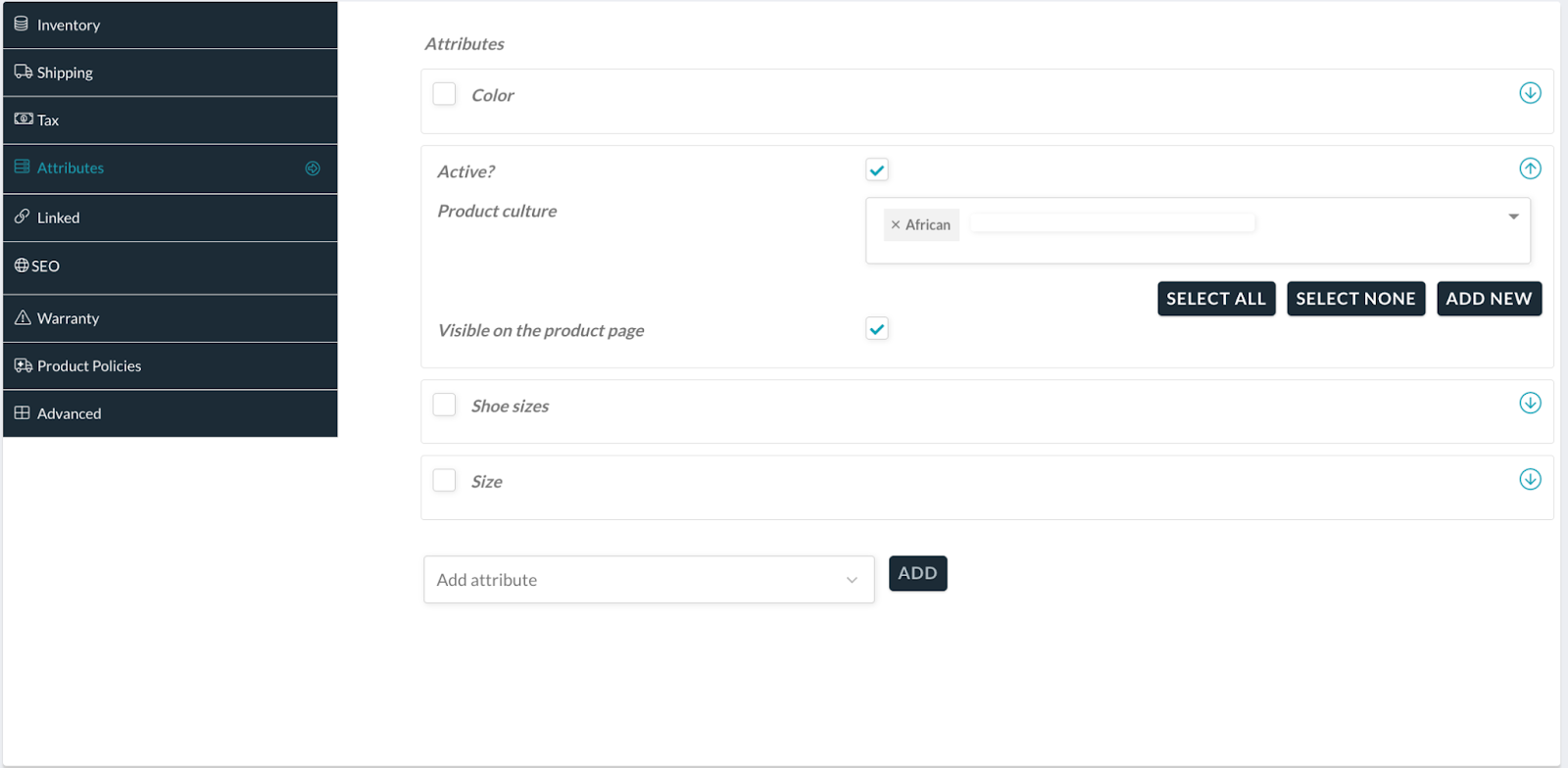Remove the African tag
Image resolution: width=1568 pixels, height=768 pixels.
pyautogui.click(x=895, y=225)
